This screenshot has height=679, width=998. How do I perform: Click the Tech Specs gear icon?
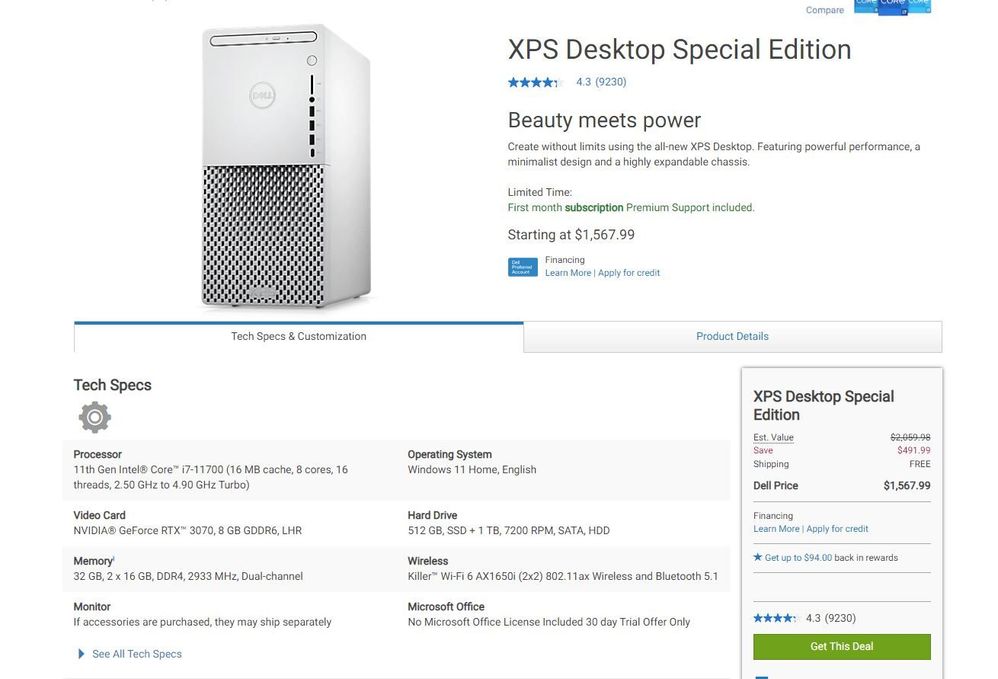click(95, 417)
